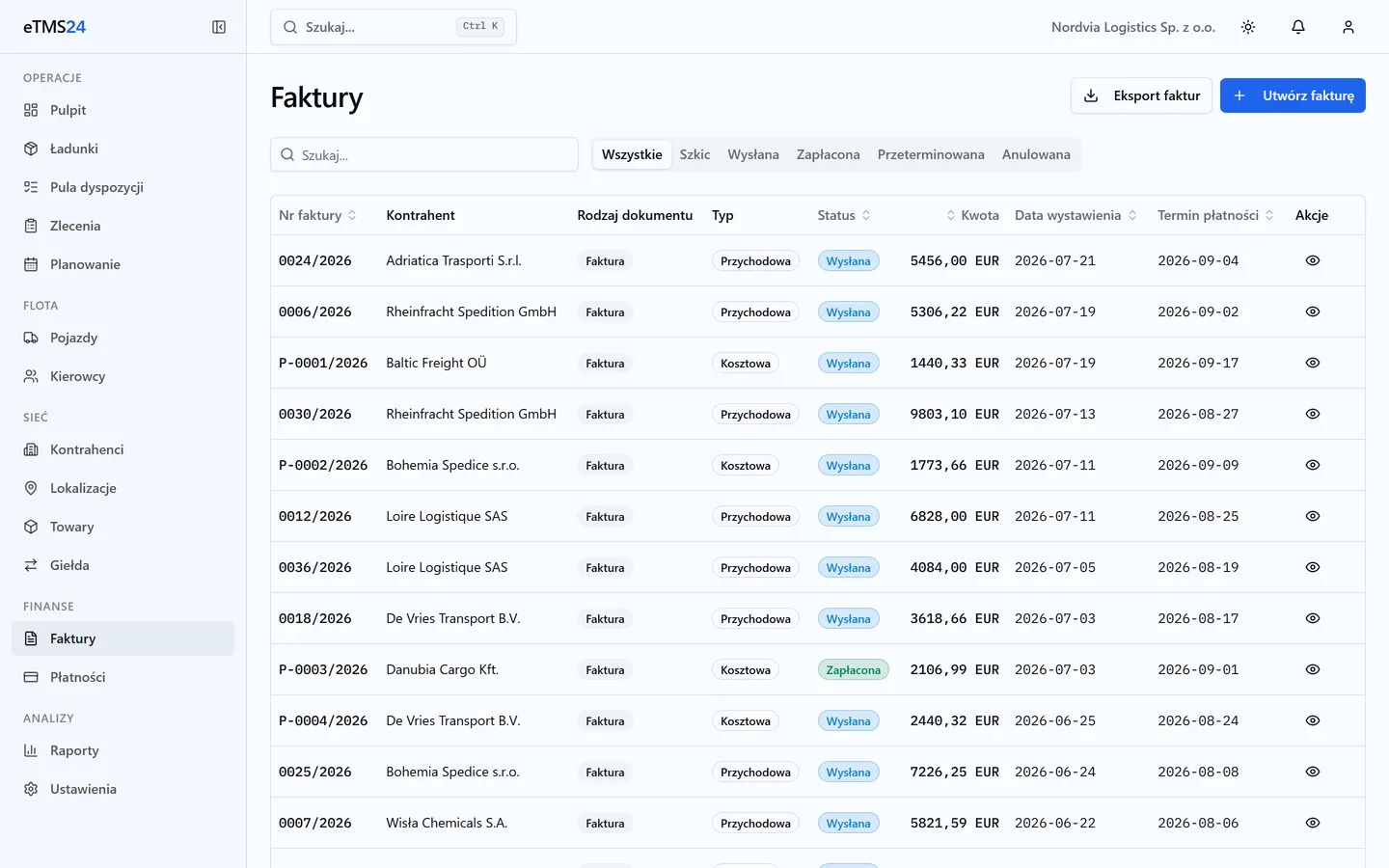Screen dimensions: 1389x868
Task: Open Ustawienia settings in sidebar
Action: coord(123,789)
